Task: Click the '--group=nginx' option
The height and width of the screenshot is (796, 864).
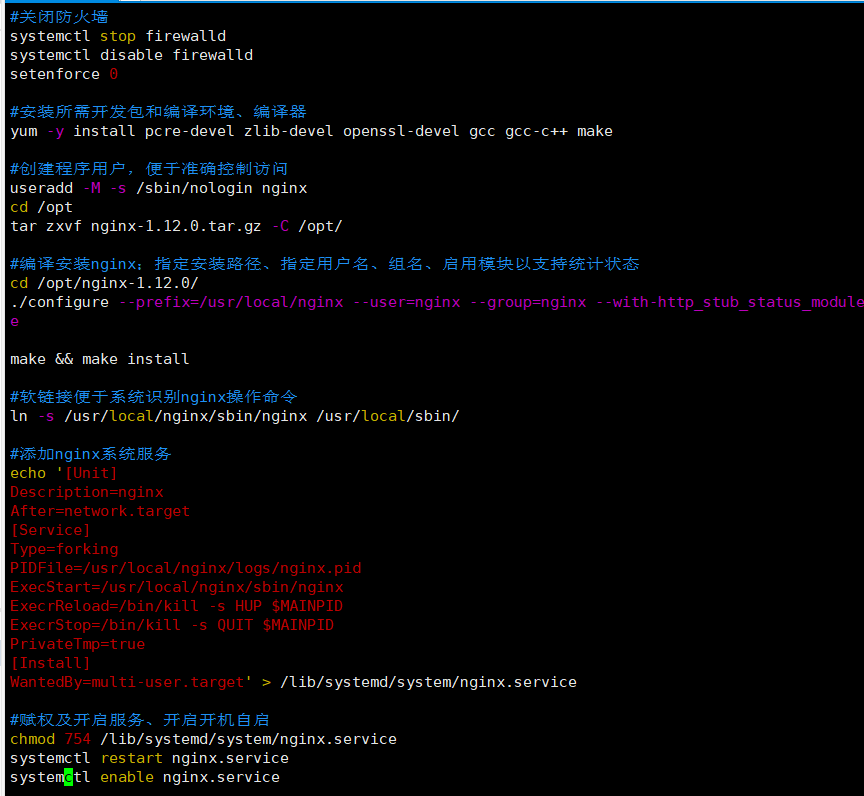Action: (528, 302)
